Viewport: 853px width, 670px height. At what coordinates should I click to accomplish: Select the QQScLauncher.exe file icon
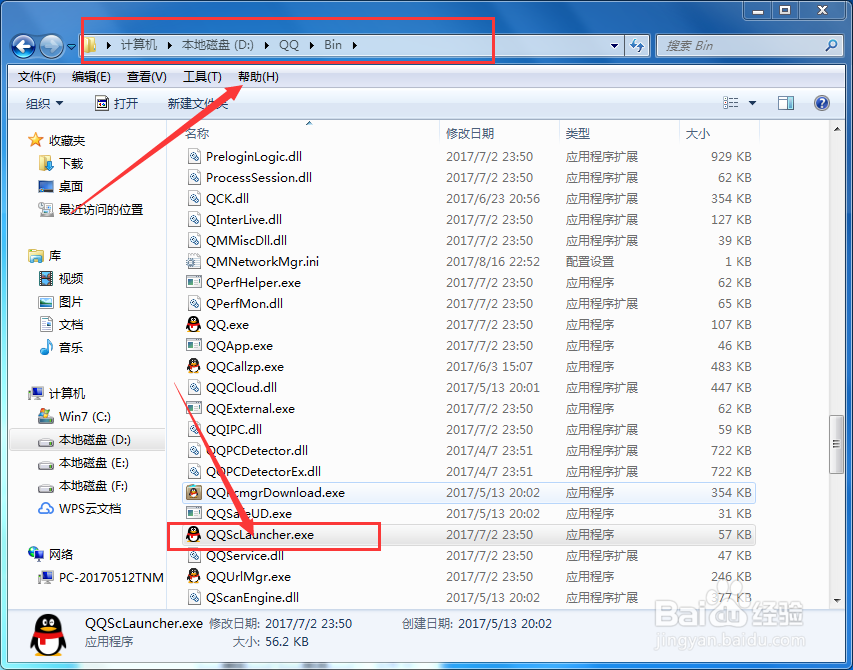[x=193, y=535]
